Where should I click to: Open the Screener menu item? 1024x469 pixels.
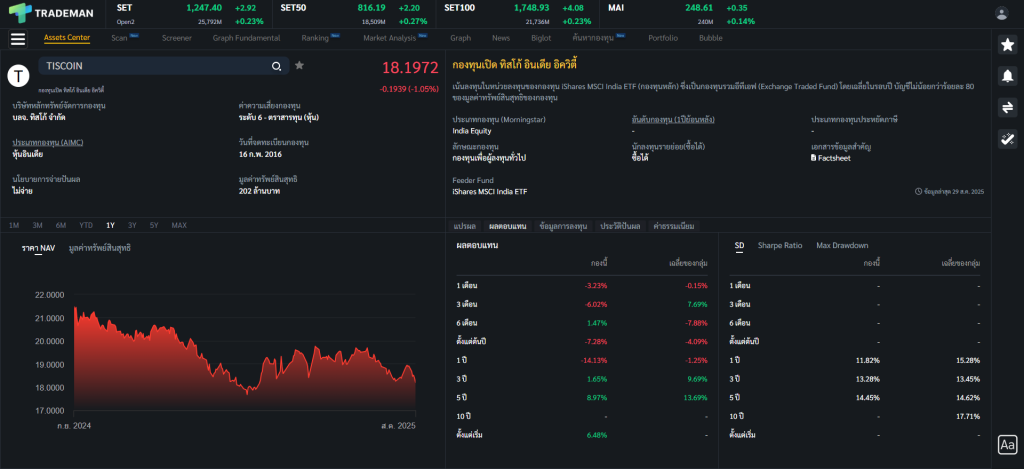(177, 38)
